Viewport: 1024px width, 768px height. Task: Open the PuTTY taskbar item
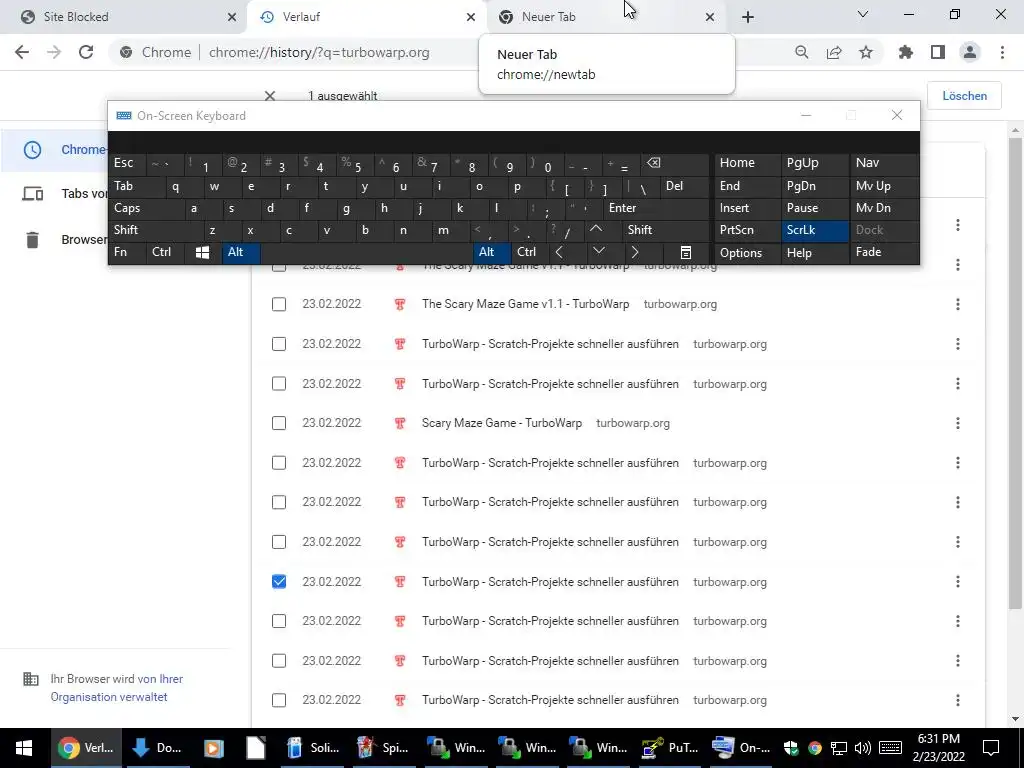point(669,748)
